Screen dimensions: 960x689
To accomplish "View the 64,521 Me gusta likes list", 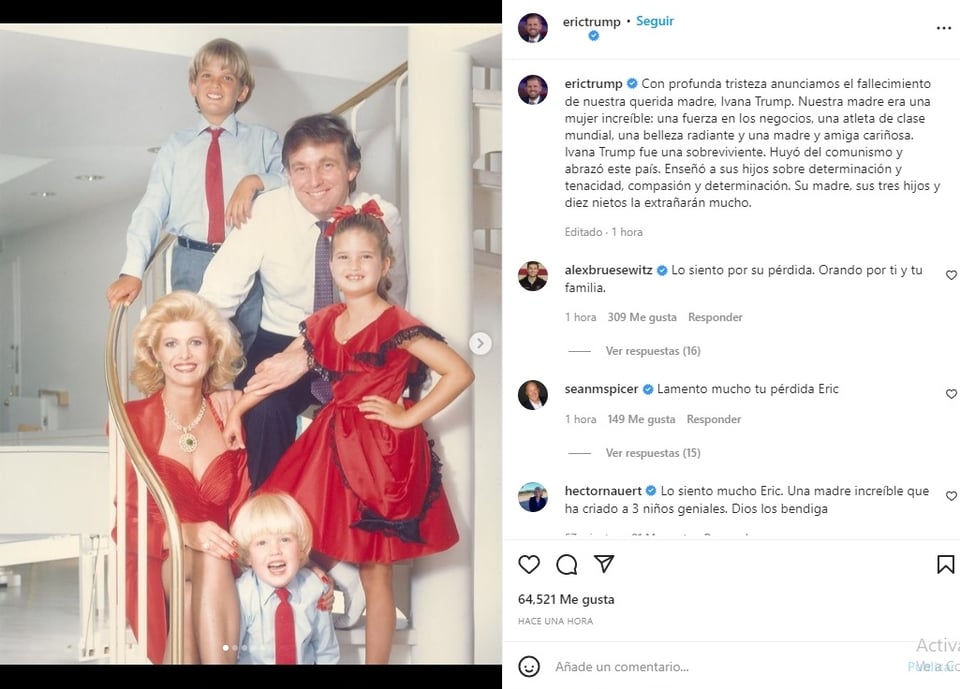I will [566, 600].
